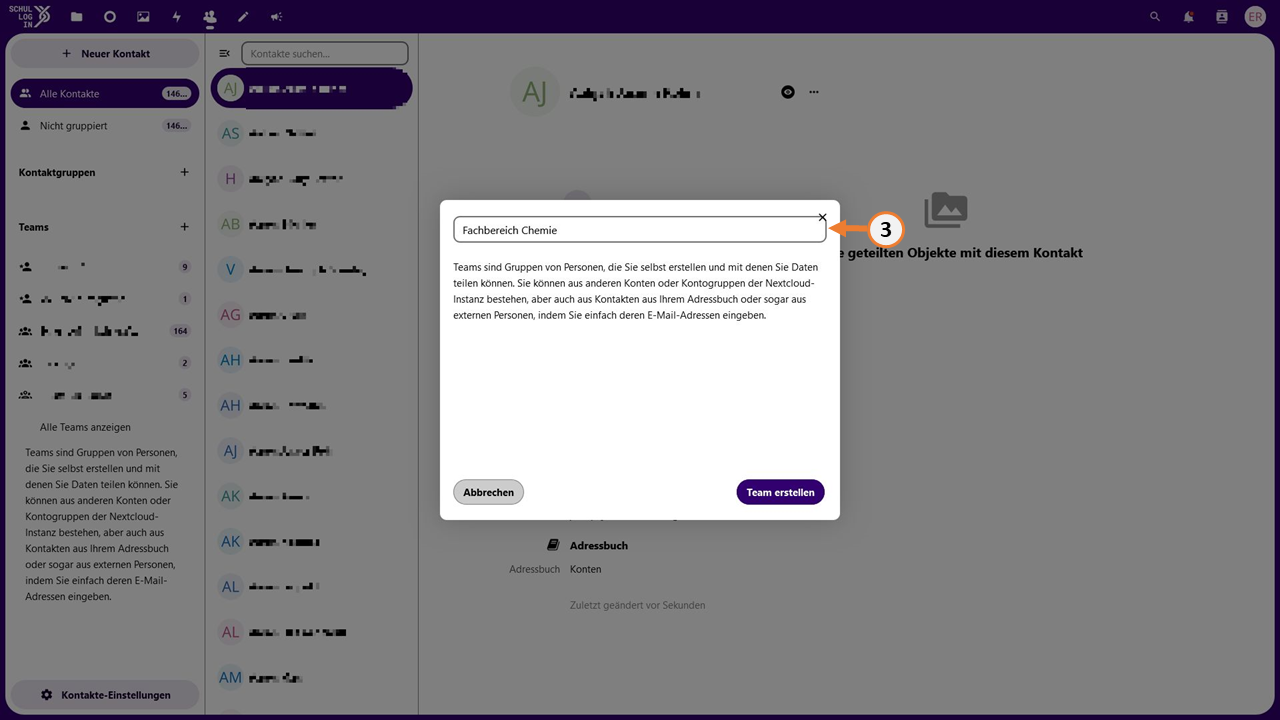Open the Dashboard circle icon in top bar

tap(110, 17)
